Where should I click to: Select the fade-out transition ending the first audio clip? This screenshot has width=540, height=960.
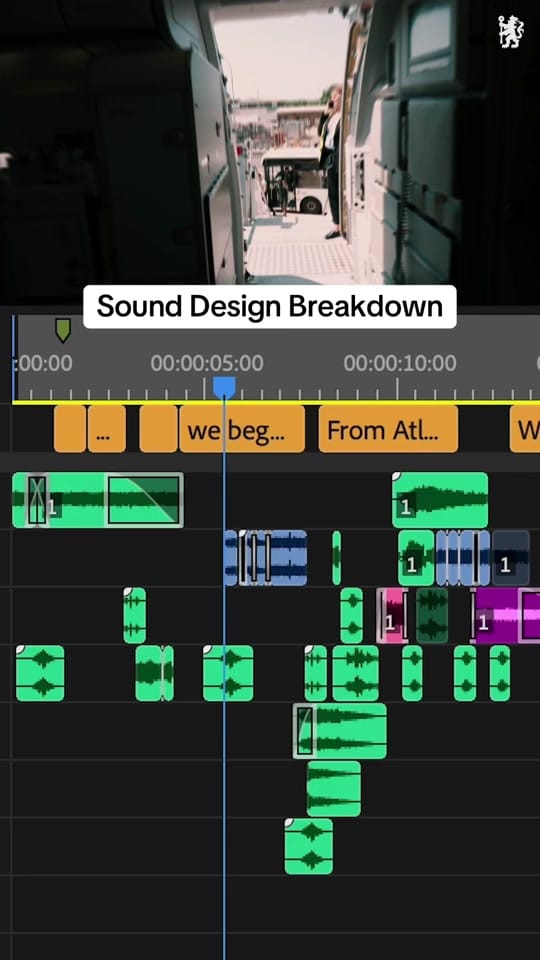144,500
